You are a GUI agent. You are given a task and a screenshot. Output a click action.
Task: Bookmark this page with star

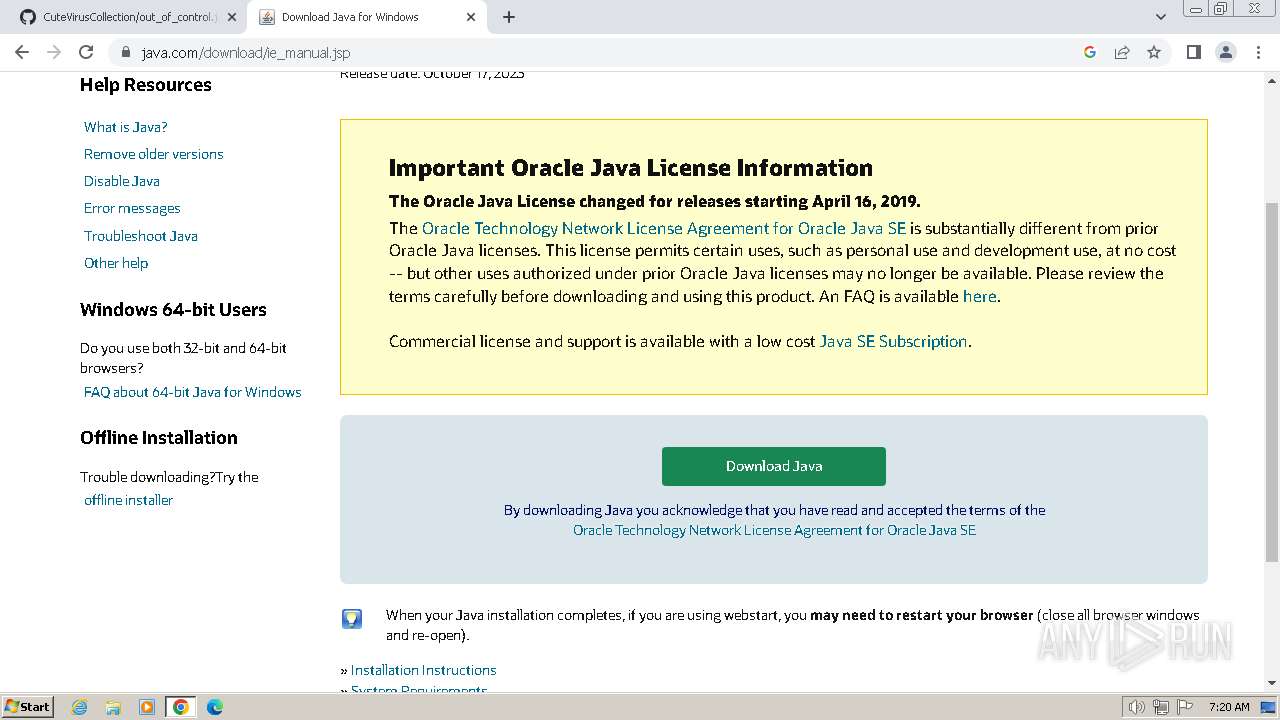[1154, 52]
